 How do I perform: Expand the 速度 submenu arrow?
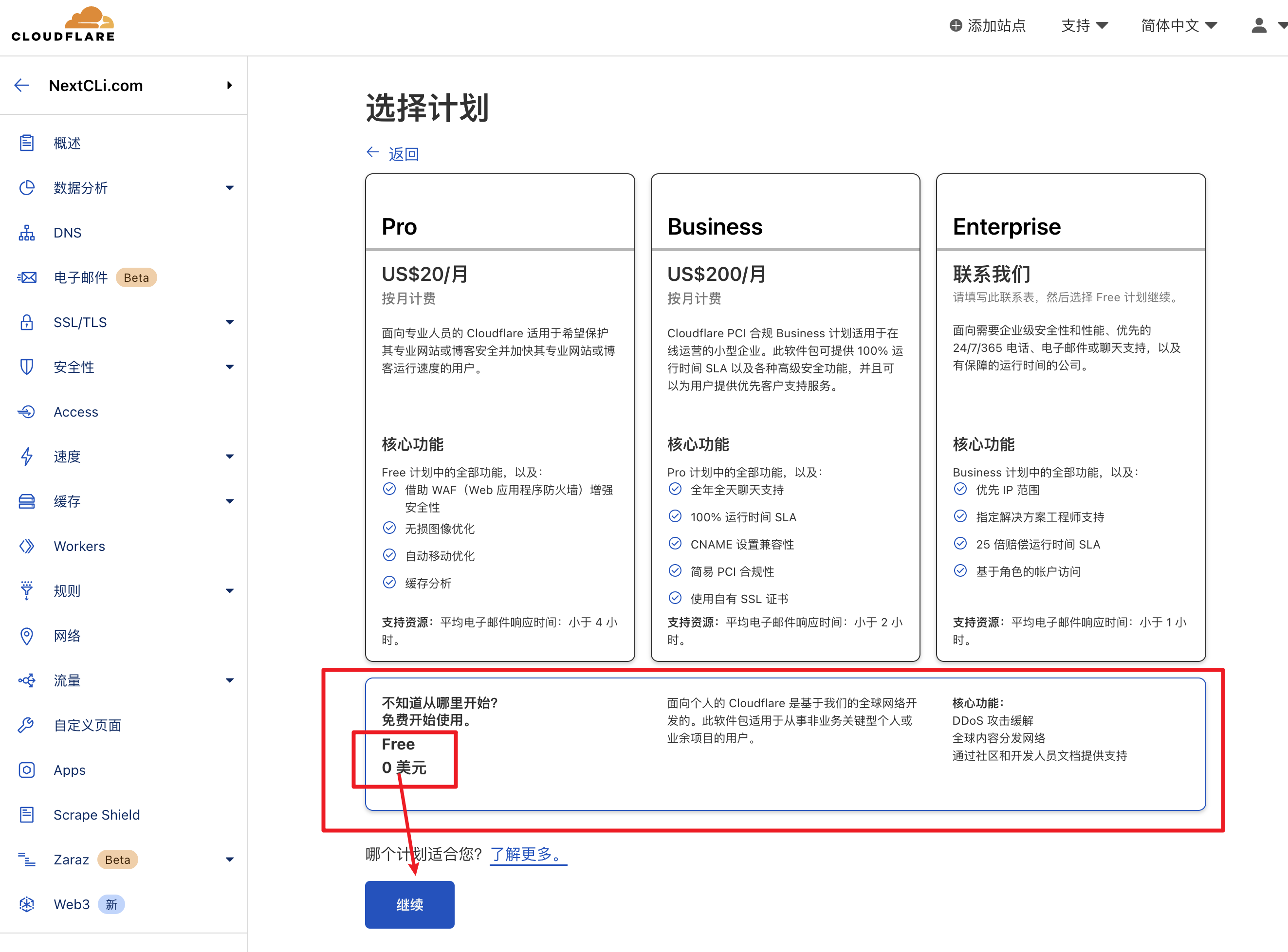coord(229,457)
